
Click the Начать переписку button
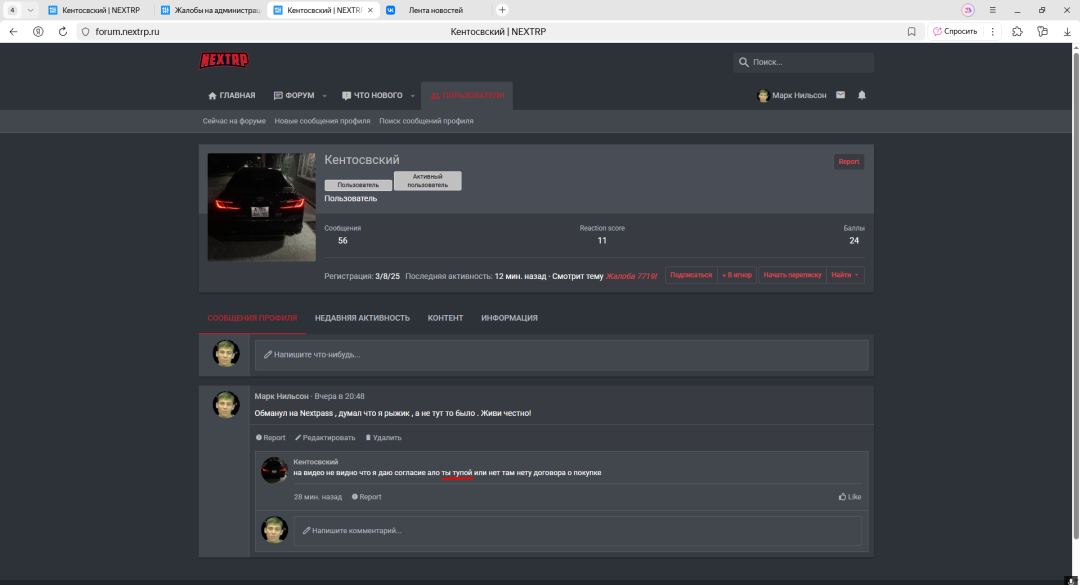791,275
